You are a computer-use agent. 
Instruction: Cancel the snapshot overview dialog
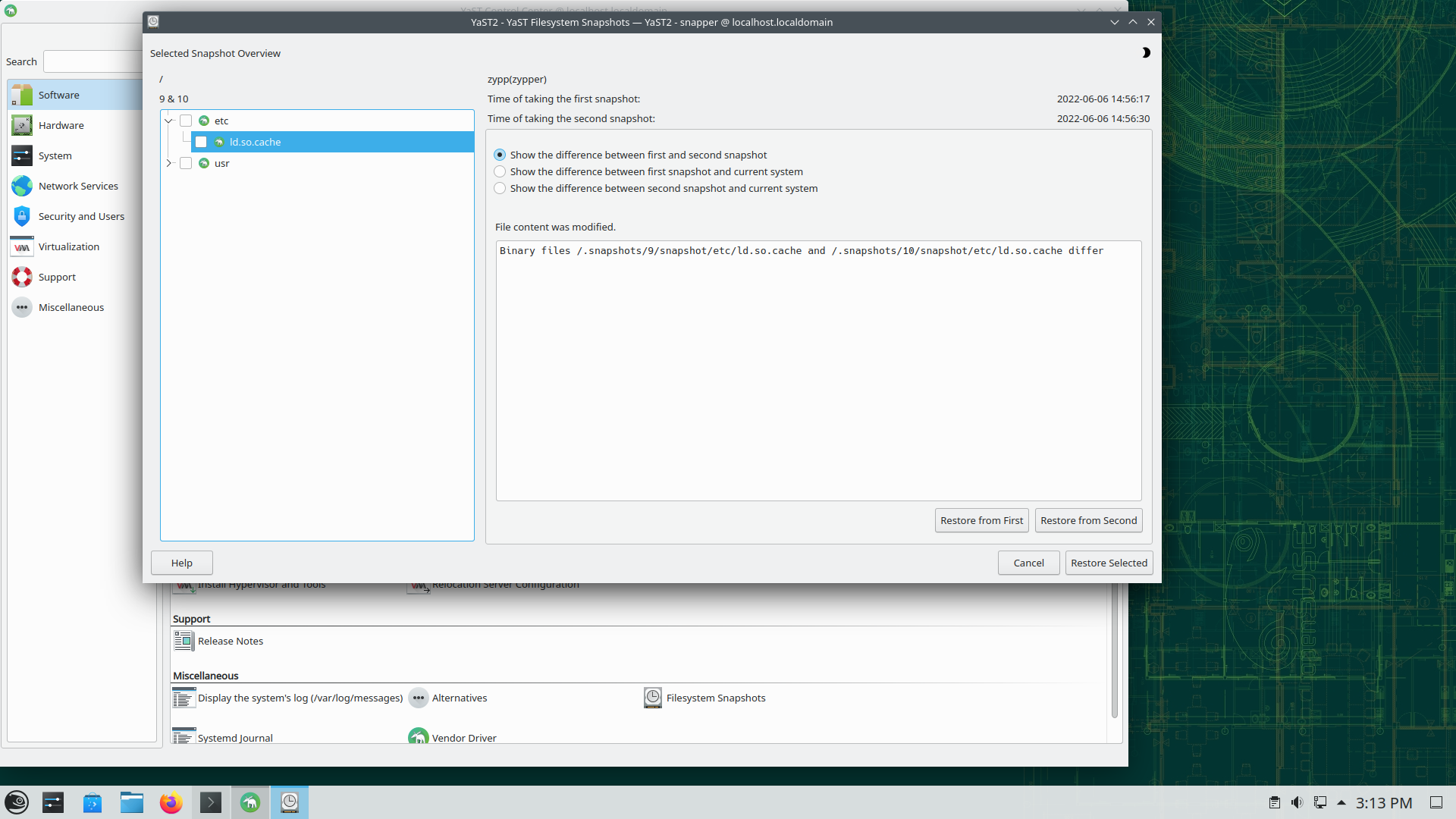(1028, 563)
